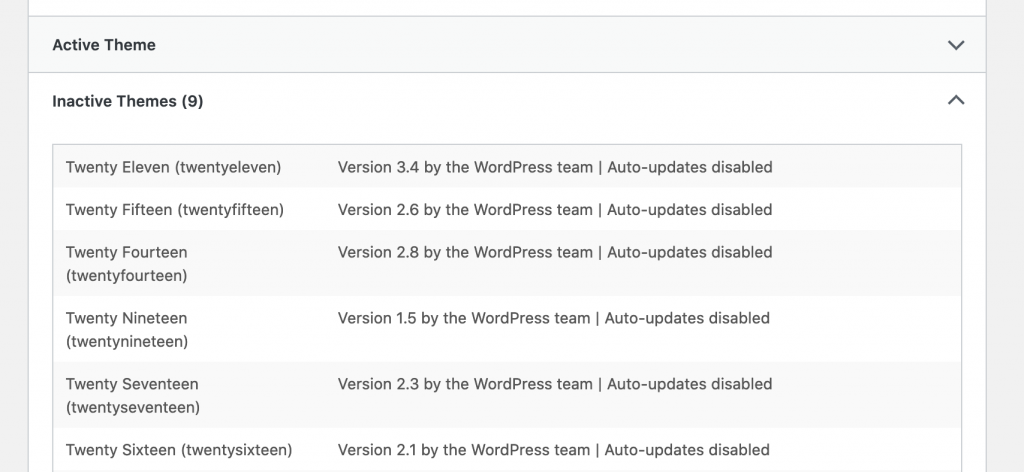Toggle the Inactive Themes (9) heading
The width and height of the screenshot is (1024, 472).
click(127, 101)
